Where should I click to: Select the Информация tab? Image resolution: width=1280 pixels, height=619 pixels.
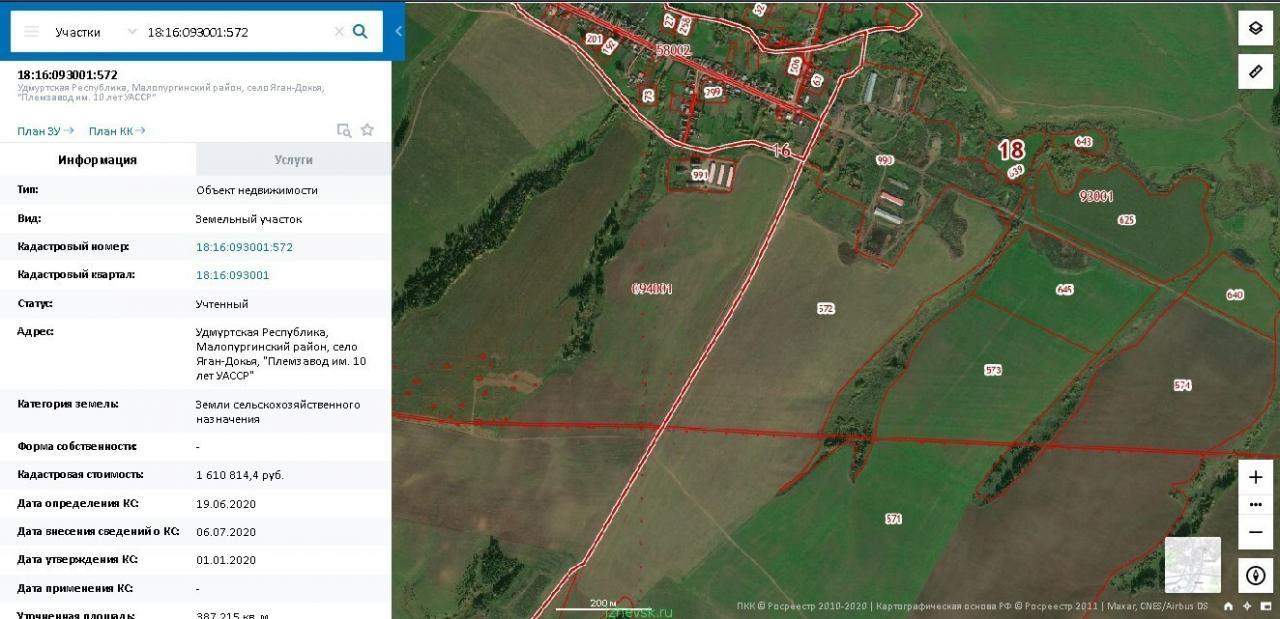98,160
